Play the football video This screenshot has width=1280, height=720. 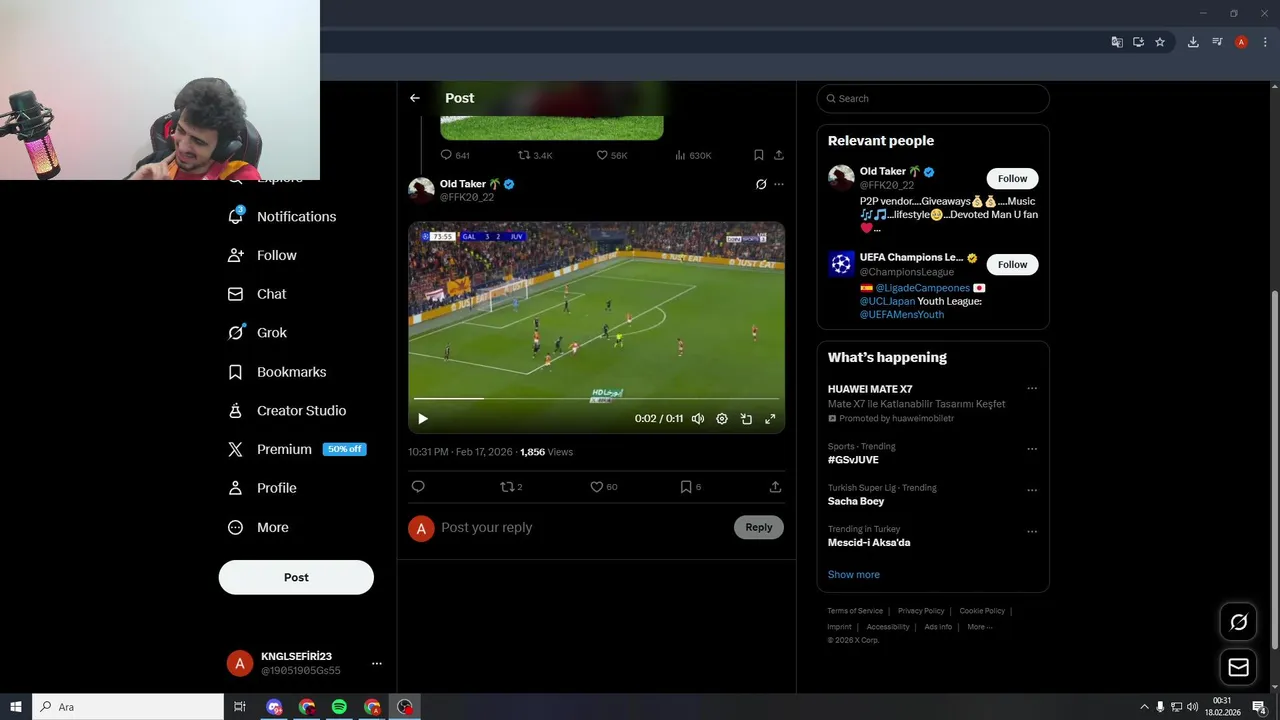coord(423,419)
